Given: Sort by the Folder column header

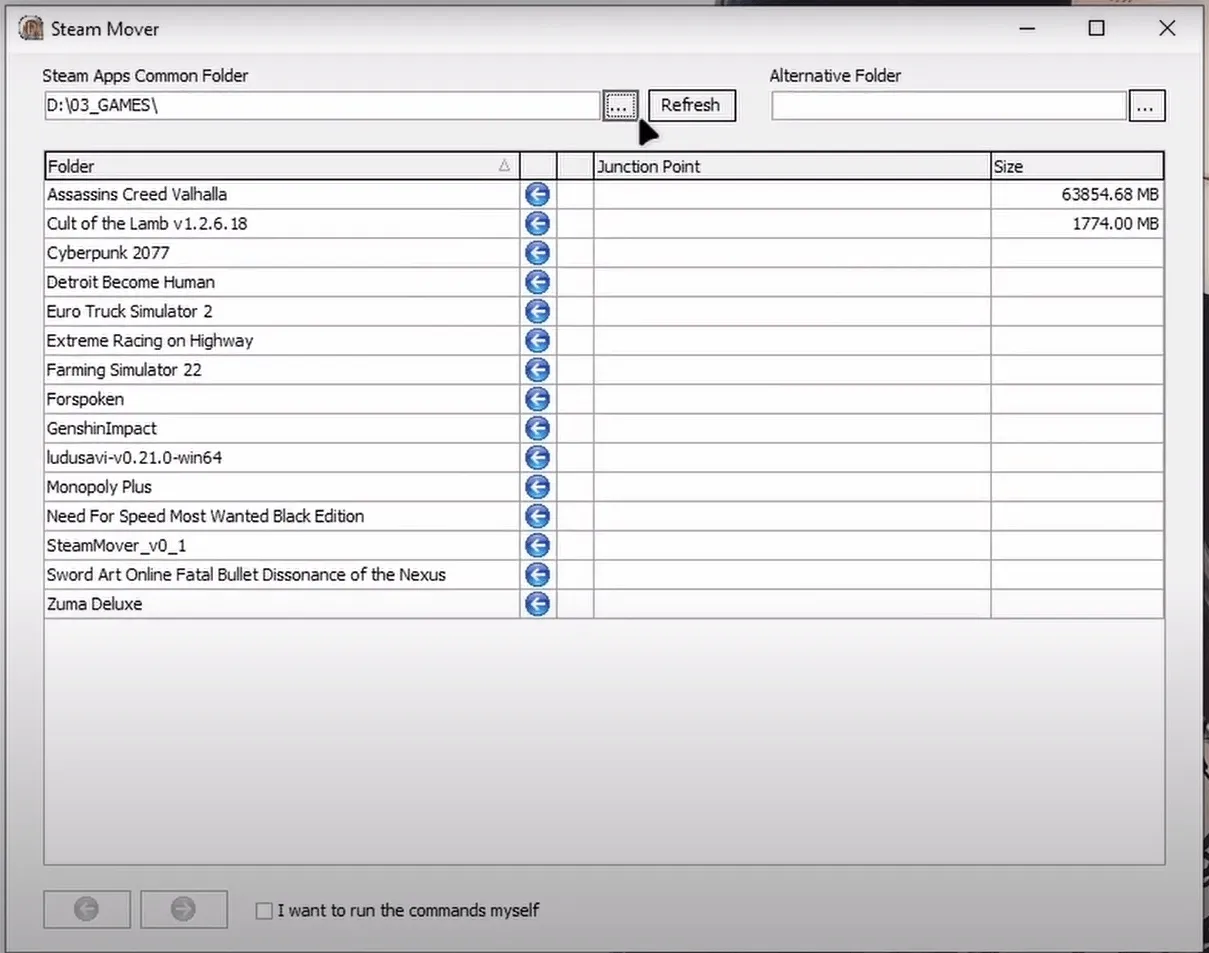Looking at the screenshot, I should (282, 166).
